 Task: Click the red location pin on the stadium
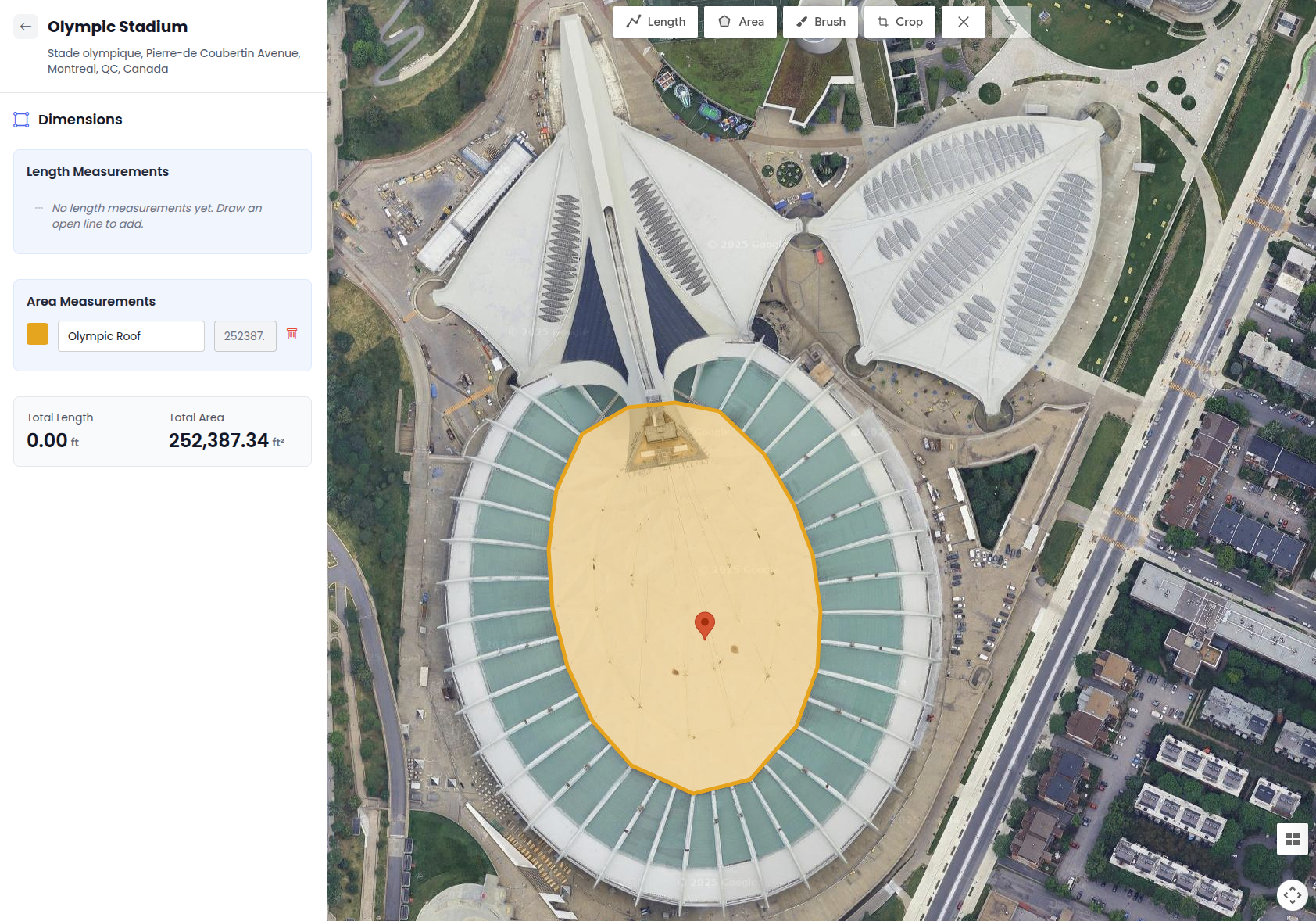point(706,623)
